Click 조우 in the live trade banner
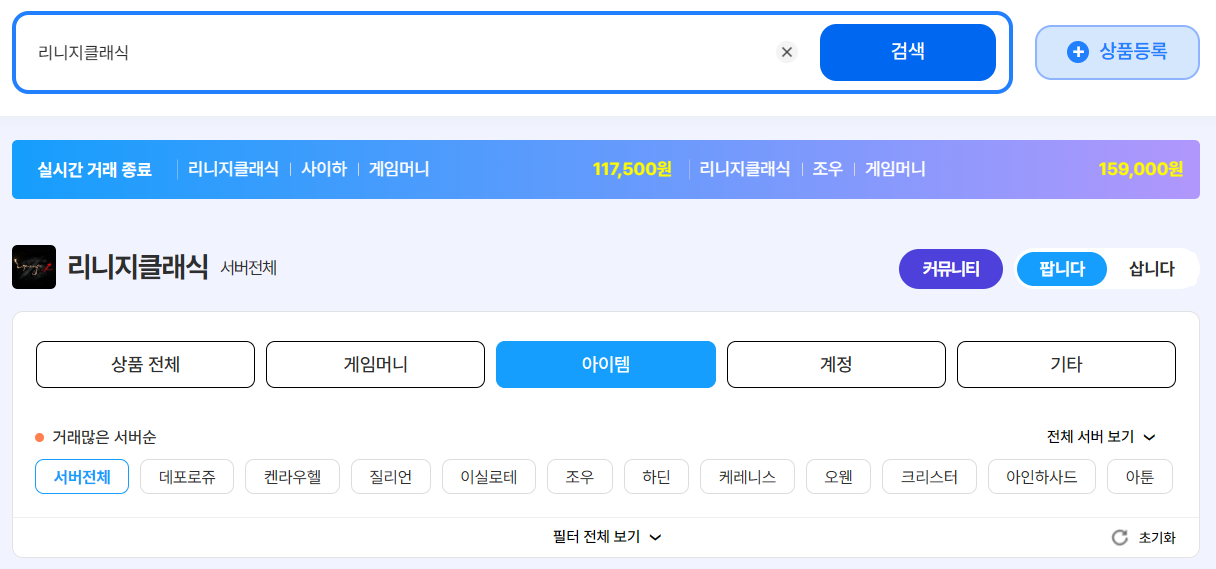This screenshot has width=1216, height=569. coord(827,169)
